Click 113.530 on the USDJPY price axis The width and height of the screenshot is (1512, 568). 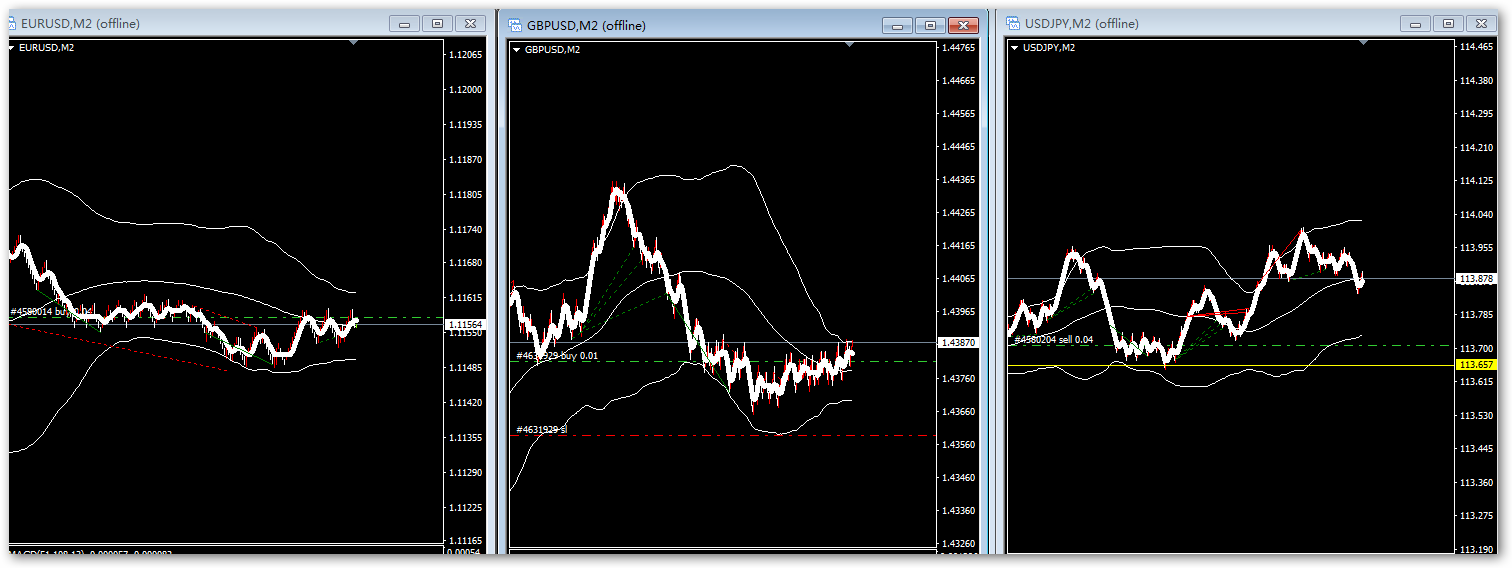[1476, 415]
